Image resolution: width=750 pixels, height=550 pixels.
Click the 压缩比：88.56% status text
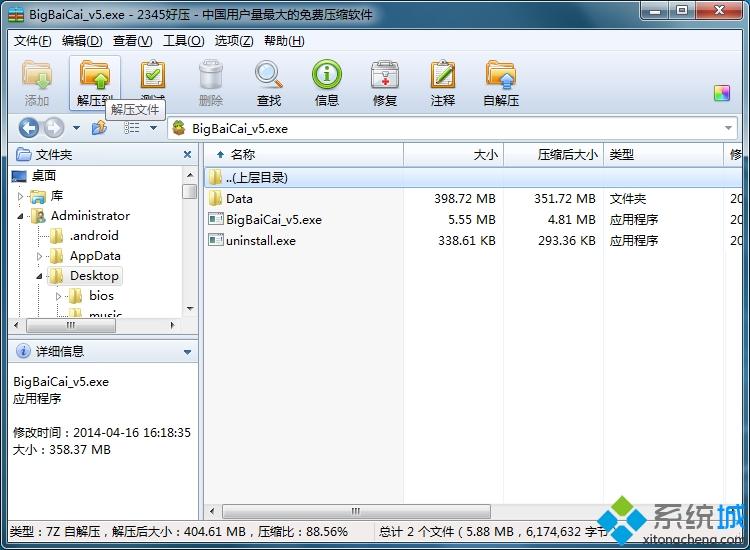(x=302, y=532)
